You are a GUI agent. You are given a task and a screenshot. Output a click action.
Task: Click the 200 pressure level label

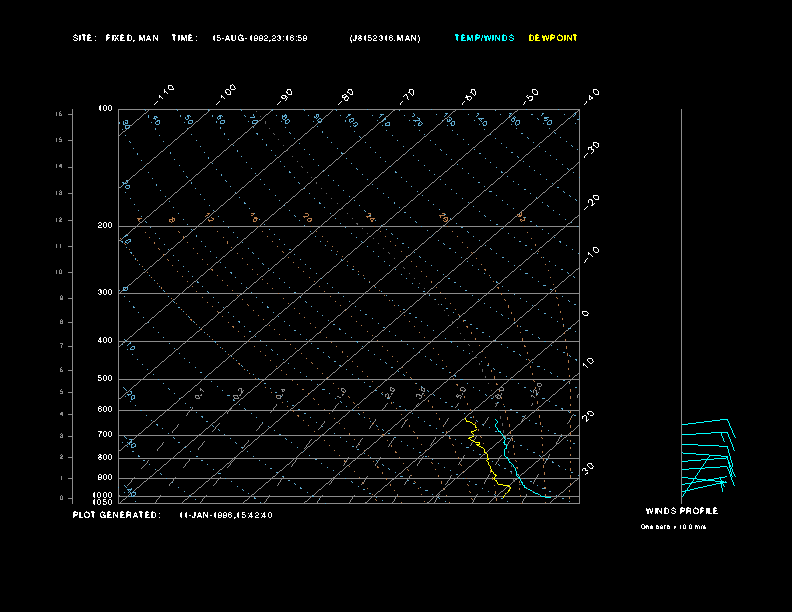[105, 226]
